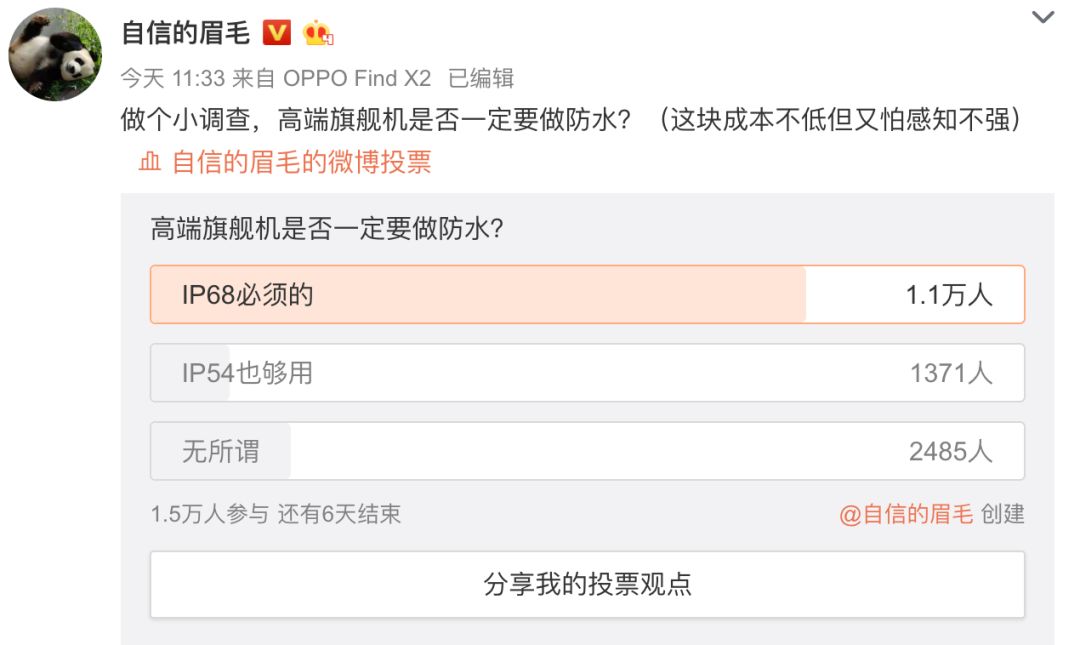
Task: Open the panda profile avatar
Action: tap(55, 57)
